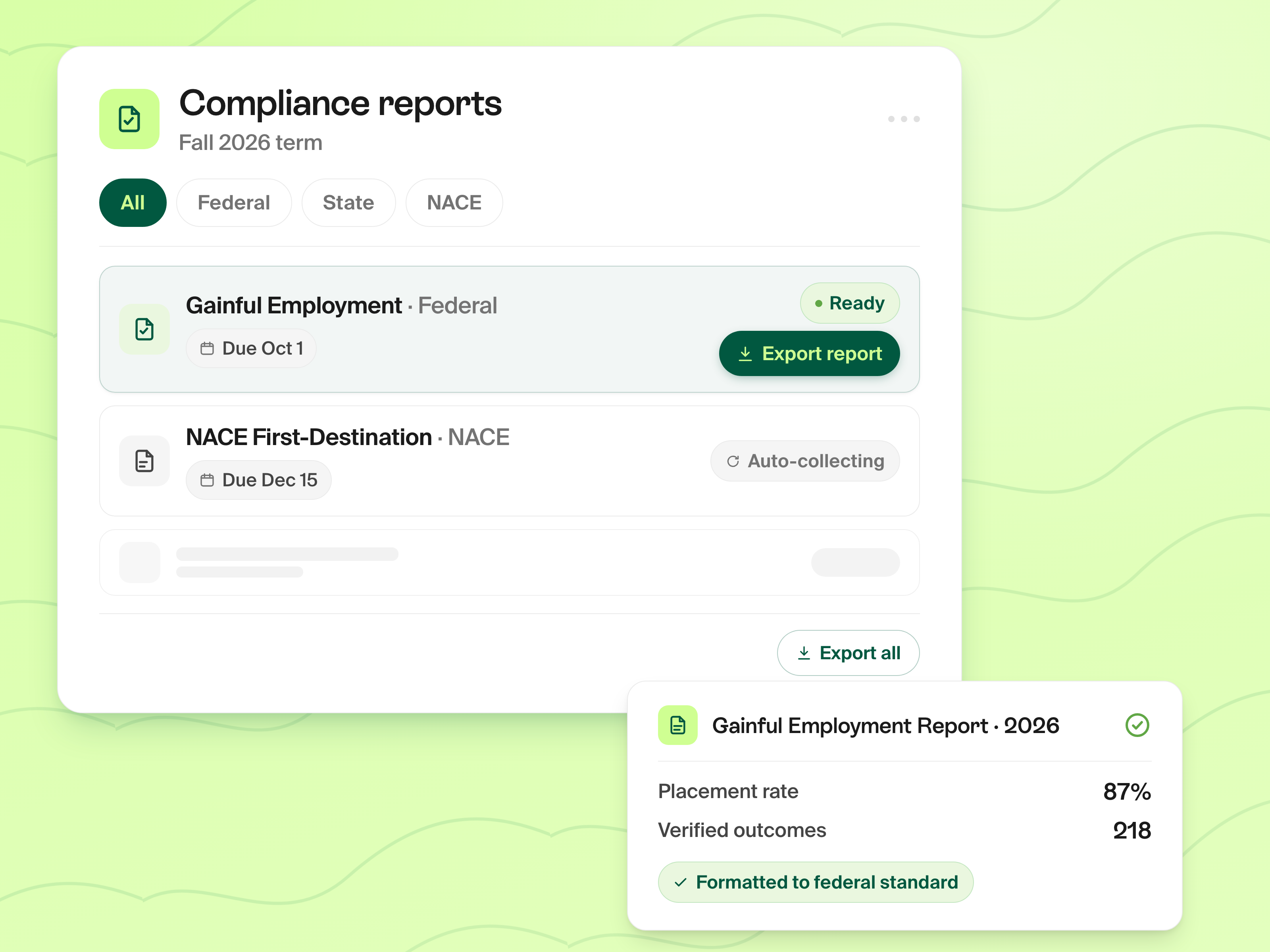The height and width of the screenshot is (952, 1270).
Task: Click the Auto-collecting status badge
Action: tap(805, 461)
